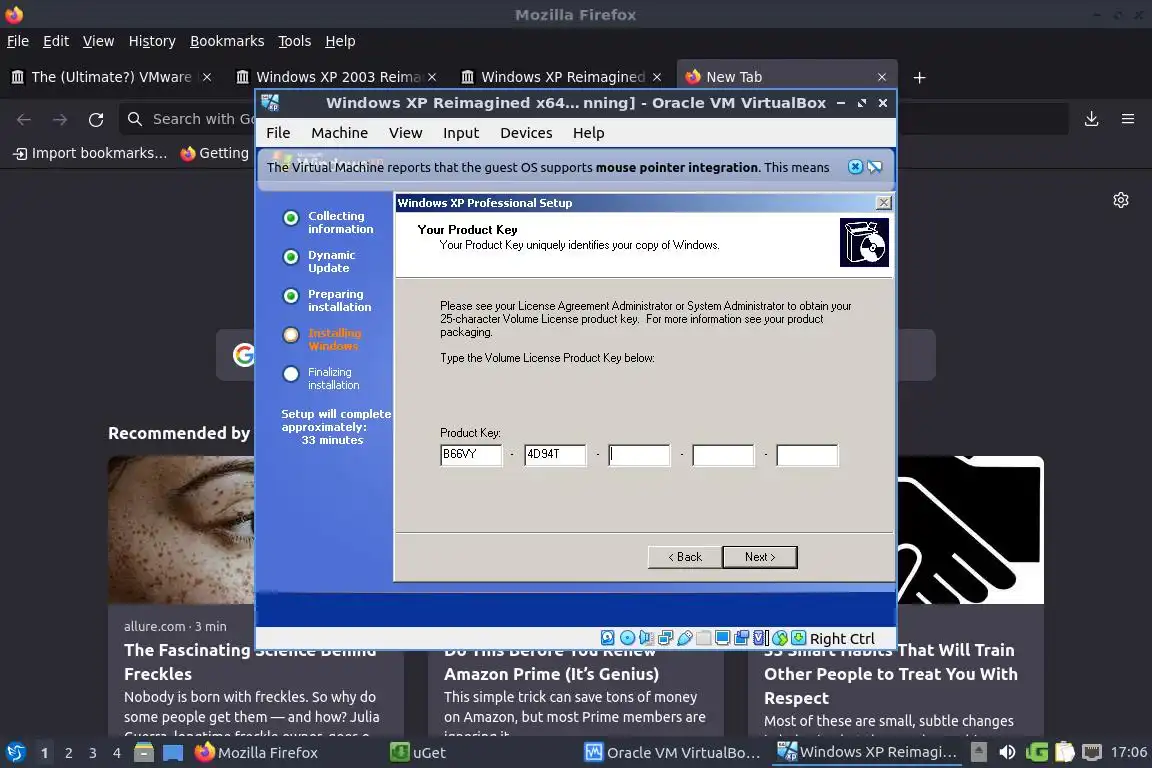The width and height of the screenshot is (1152, 768).
Task: Close the 'Windows XP 2003 Reimagined' tab
Action: (432, 77)
